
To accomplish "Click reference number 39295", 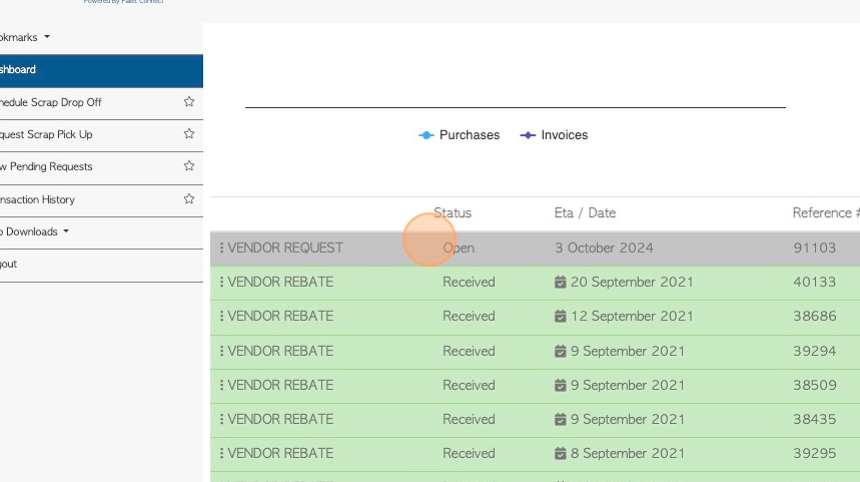I will point(814,453).
